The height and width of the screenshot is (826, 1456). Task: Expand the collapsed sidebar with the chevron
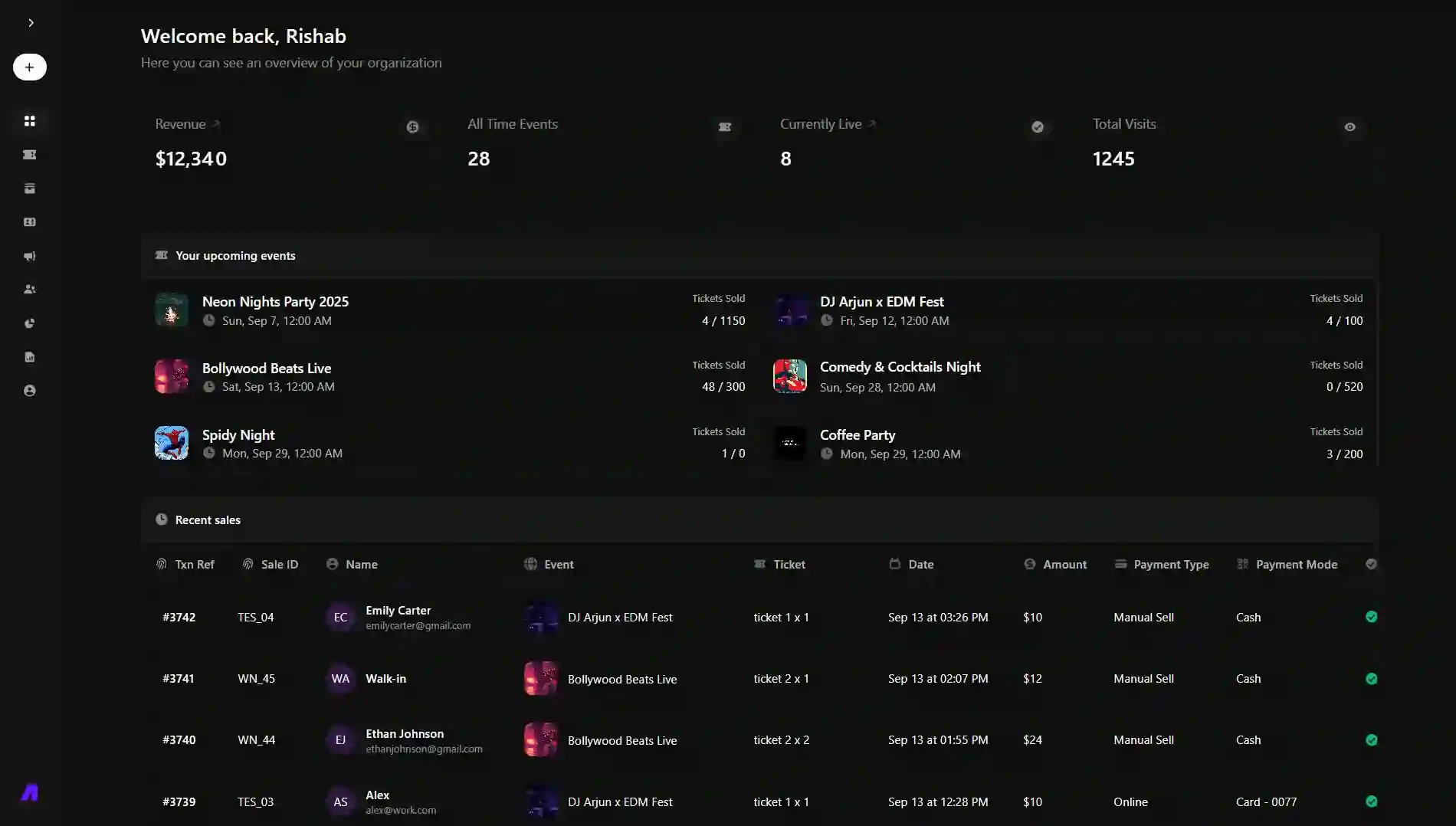[x=31, y=22]
